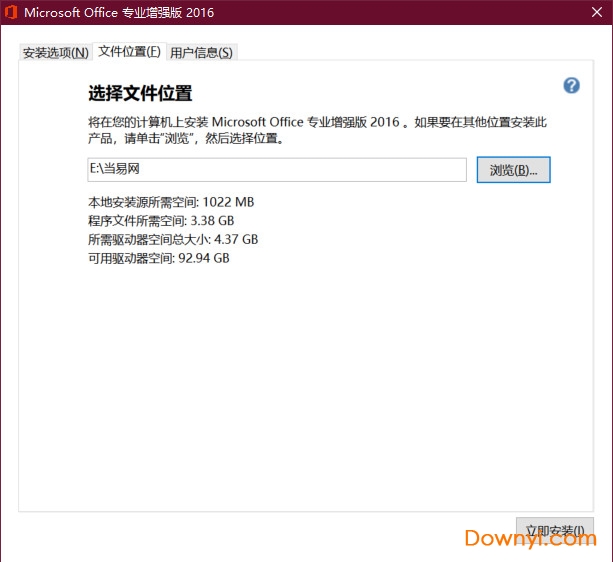
Task: Click the empty white area of the panel
Action: (300, 400)
